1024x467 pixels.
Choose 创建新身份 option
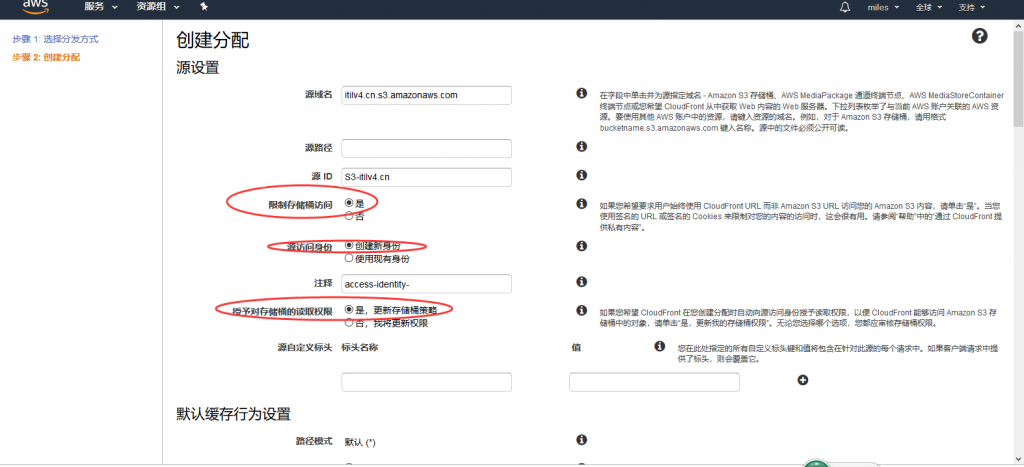[349, 246]
